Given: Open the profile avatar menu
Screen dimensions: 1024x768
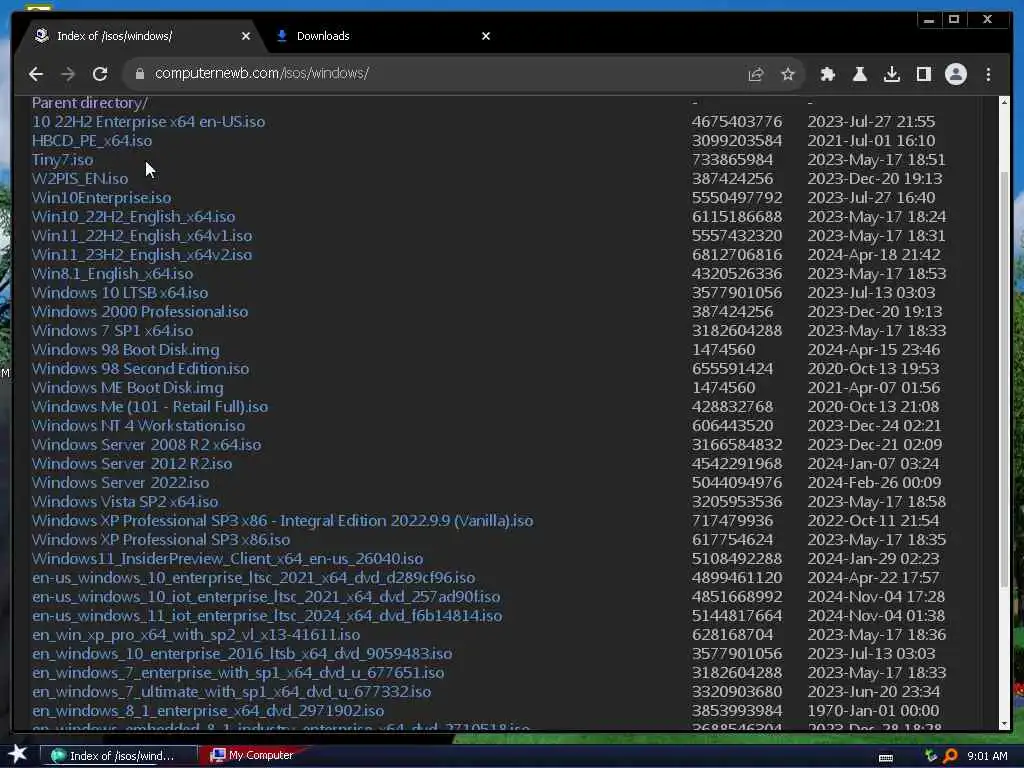Looking at the screenshot, I should click(955, 74).
